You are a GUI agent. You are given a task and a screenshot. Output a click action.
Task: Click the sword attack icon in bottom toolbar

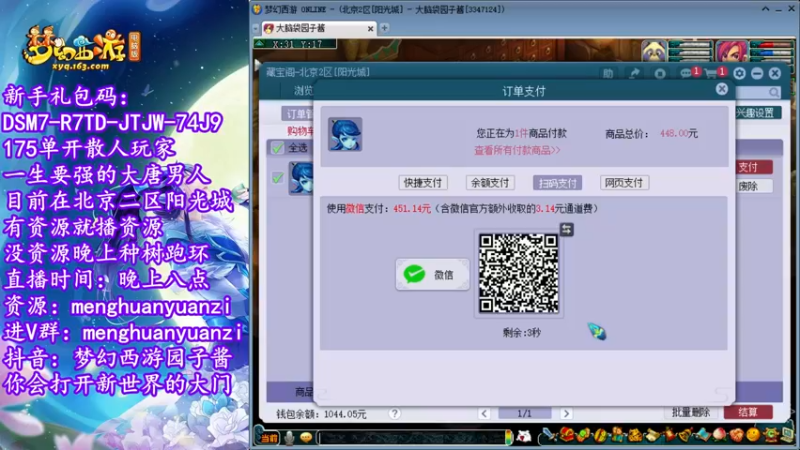[549, 435]
